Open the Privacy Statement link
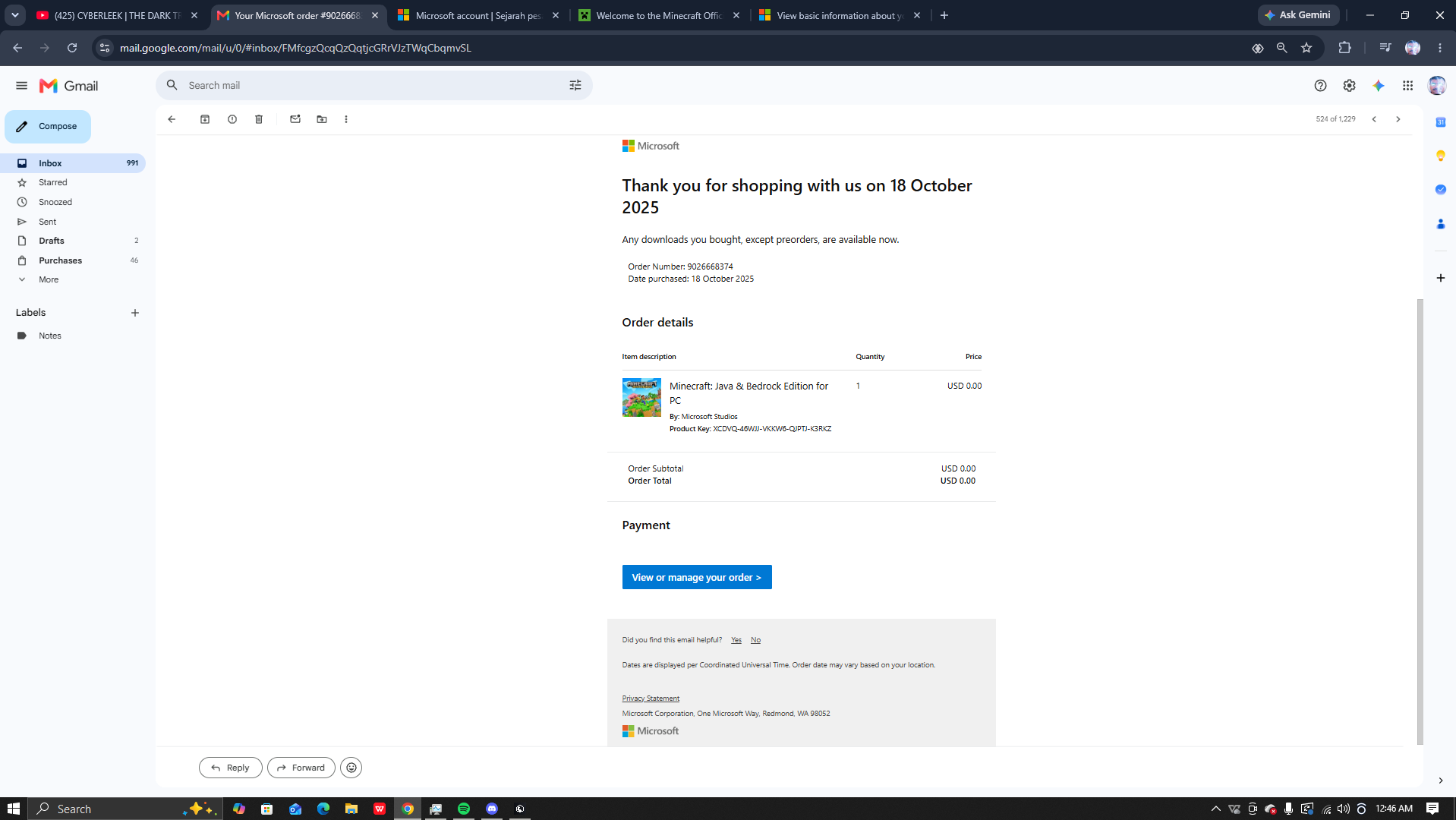The height and width of the screenshot is (820, 1456). click(651, 699)
